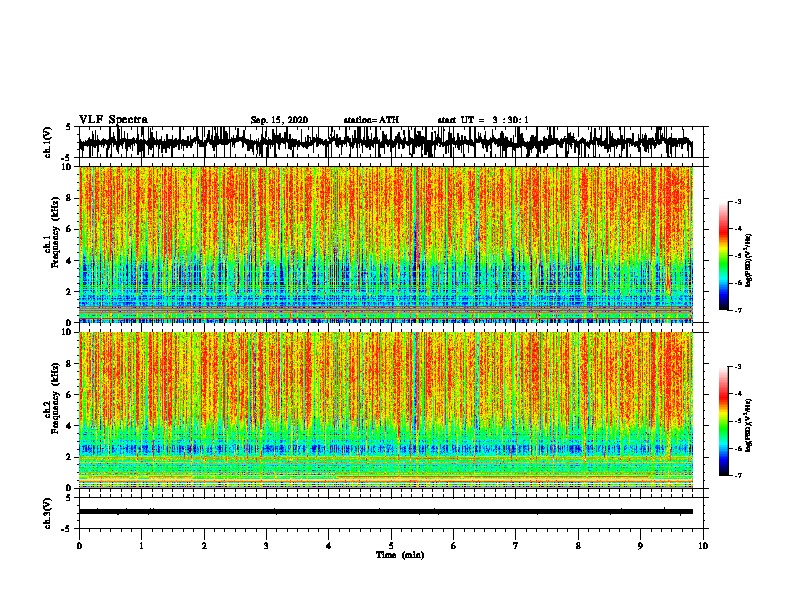Click the date 'Sep. 15, 2020'

coord(279,120)
